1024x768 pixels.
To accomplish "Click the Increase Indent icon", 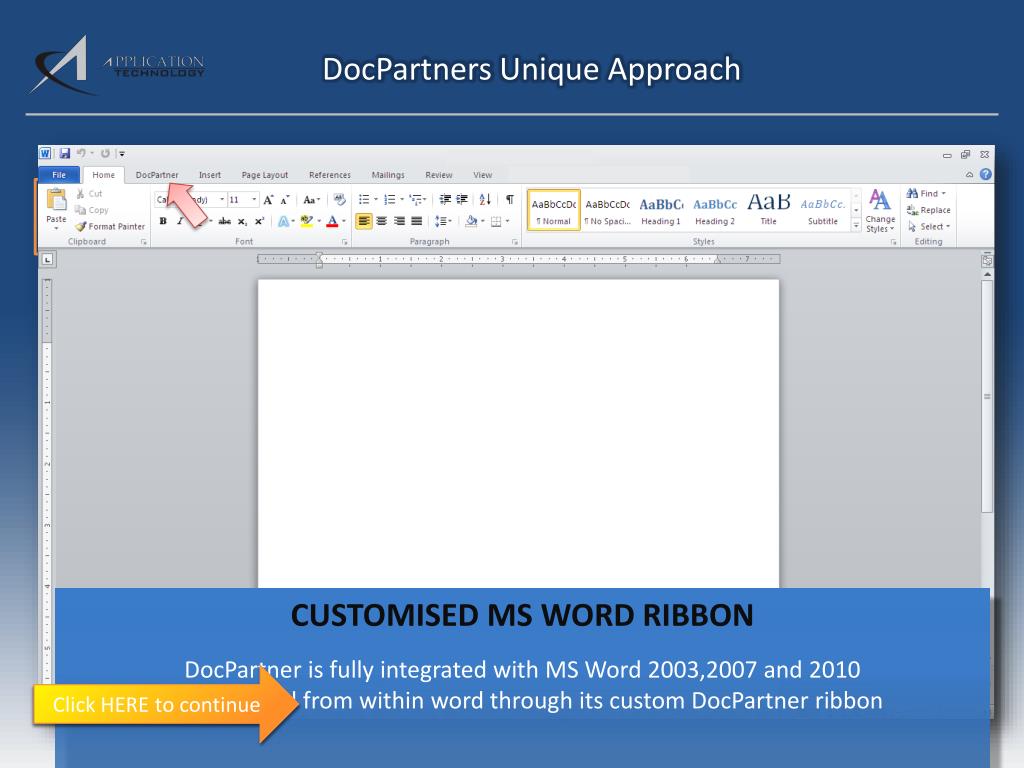I will pos(462,200).
